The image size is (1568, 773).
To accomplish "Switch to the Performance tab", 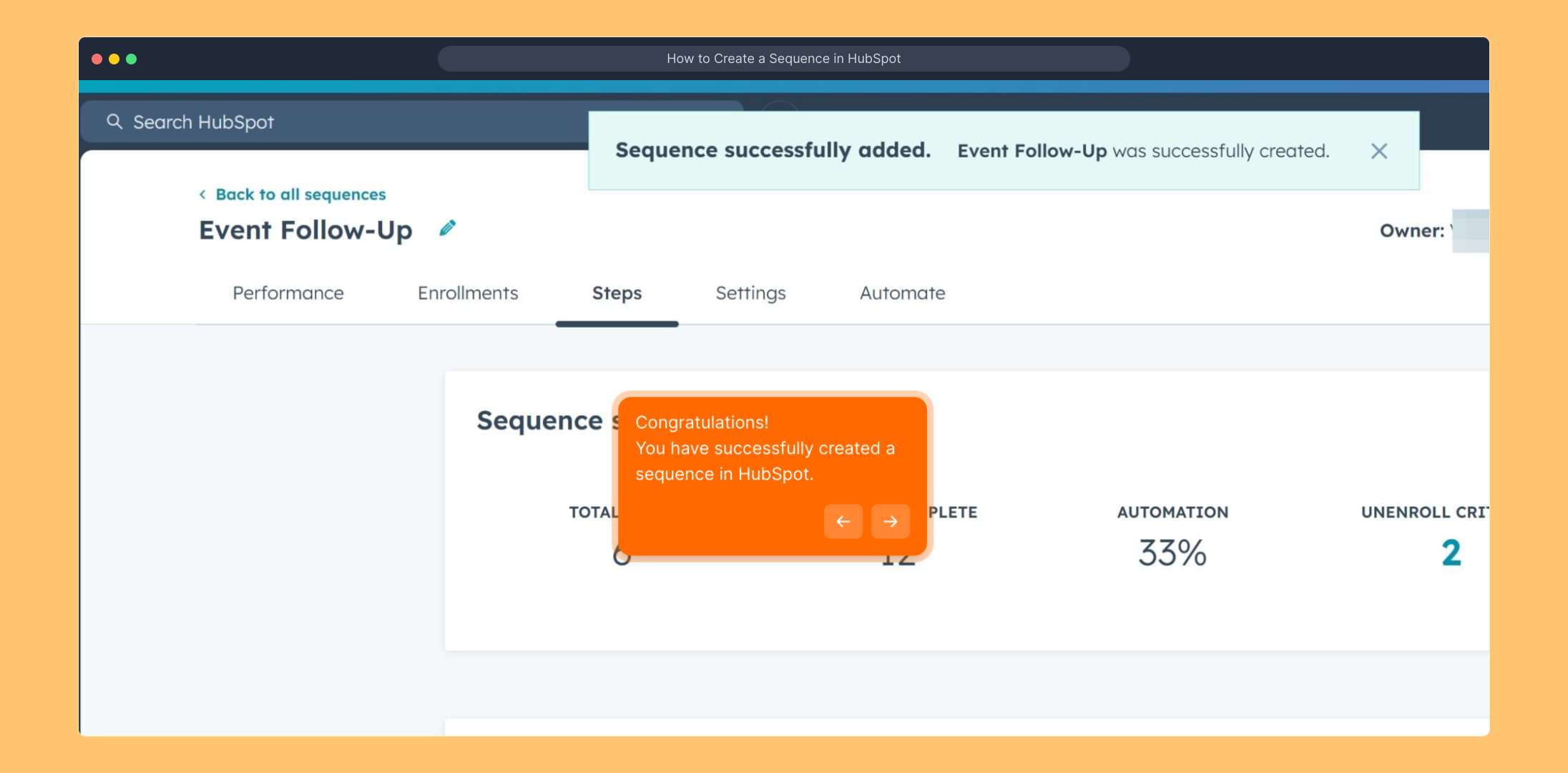I will 288,293.
